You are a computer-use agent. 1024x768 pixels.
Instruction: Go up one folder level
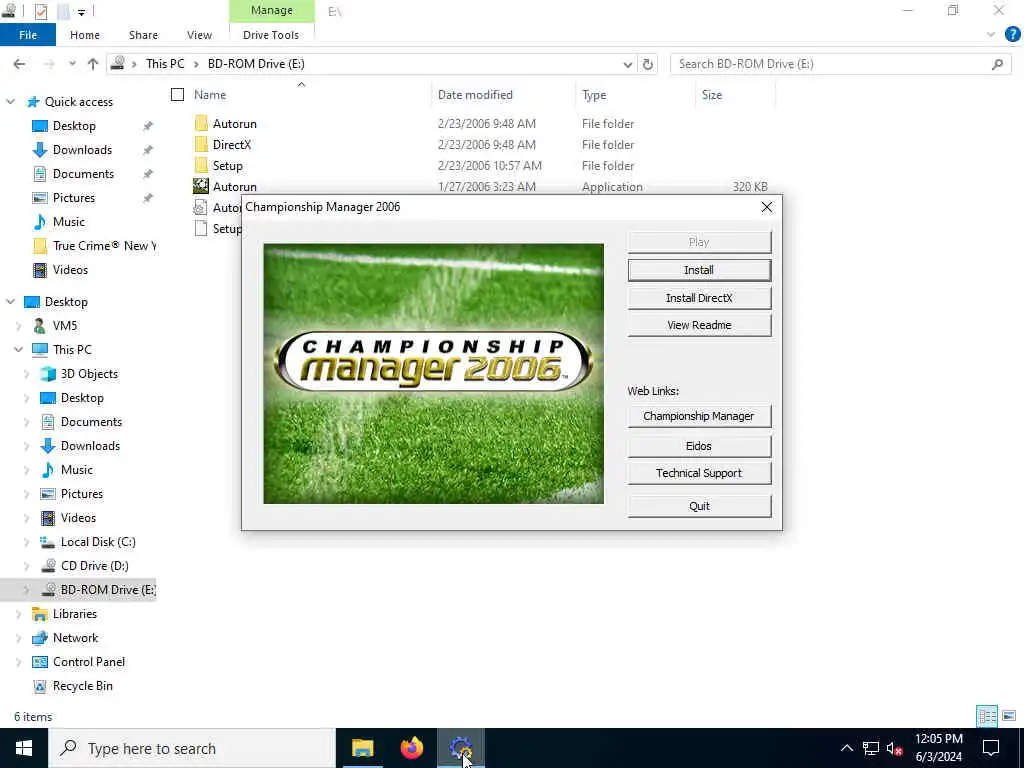(93, 64)
